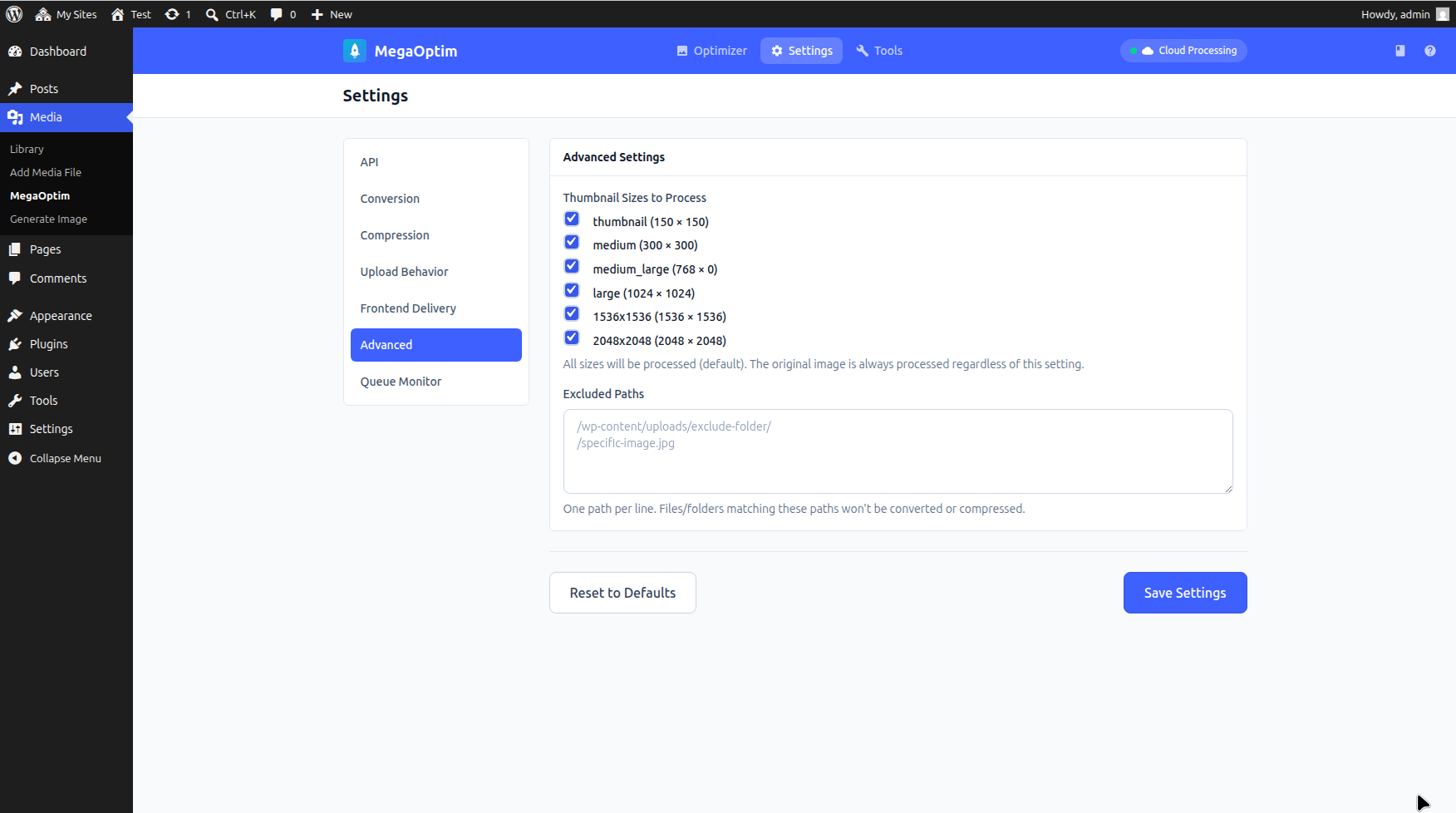This screenshot has width=1456, height=813.
Task: Open the updates icon in the admin bar
Action: click(x=177, y=13)
